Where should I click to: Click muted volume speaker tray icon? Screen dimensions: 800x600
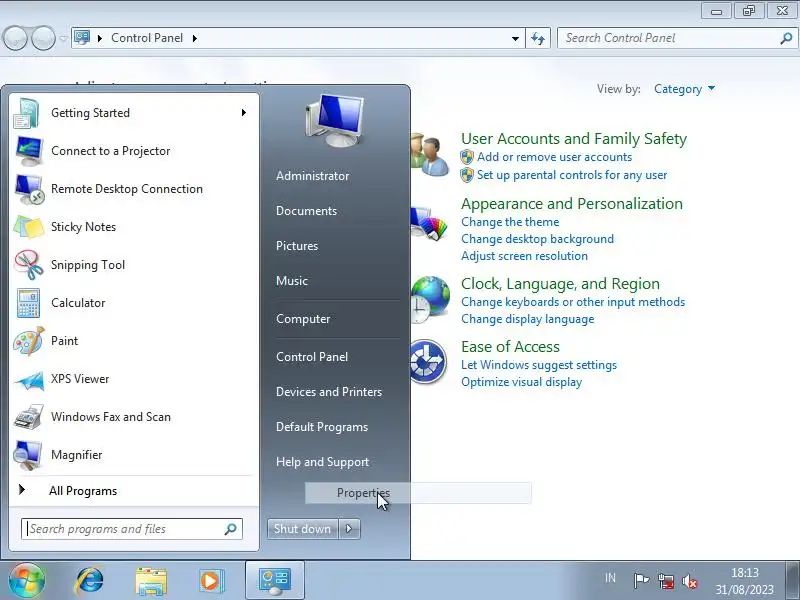(x=689, y=581)
